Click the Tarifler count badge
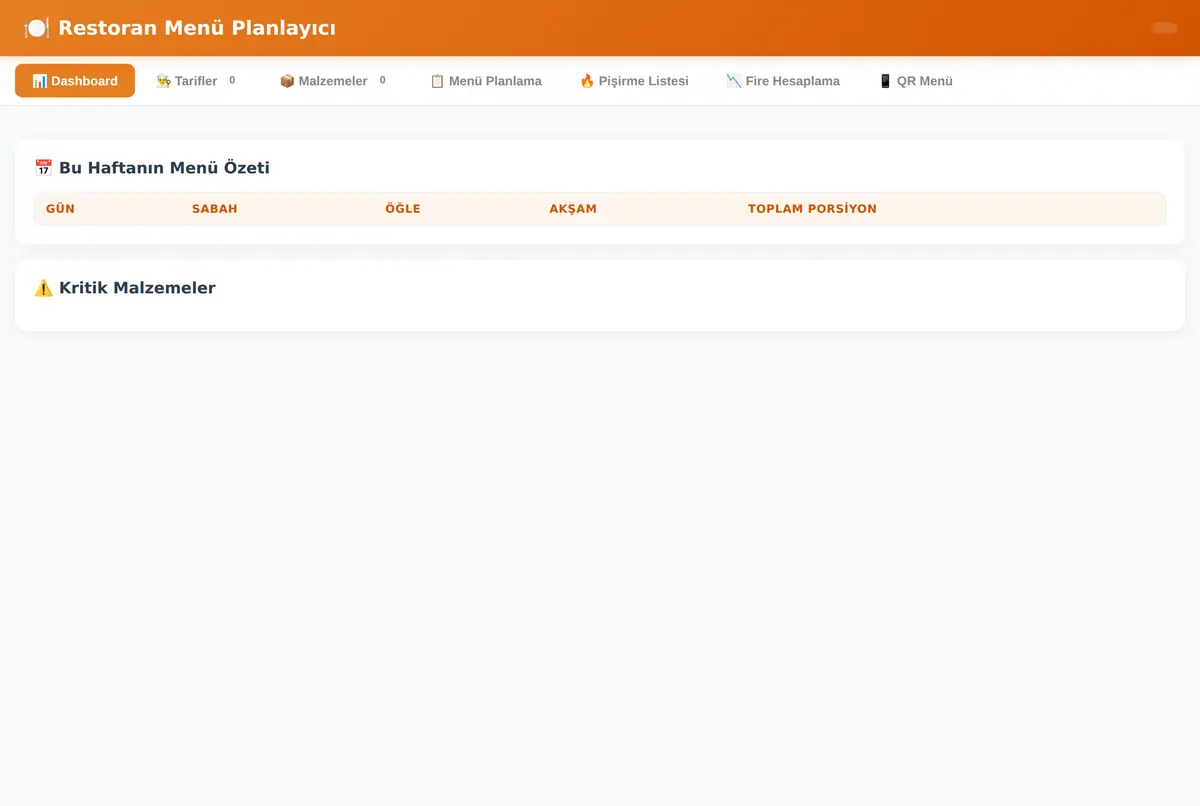The width and height of the screenshot is (1200, 806). pyautogui.click(x=232, y=80)
